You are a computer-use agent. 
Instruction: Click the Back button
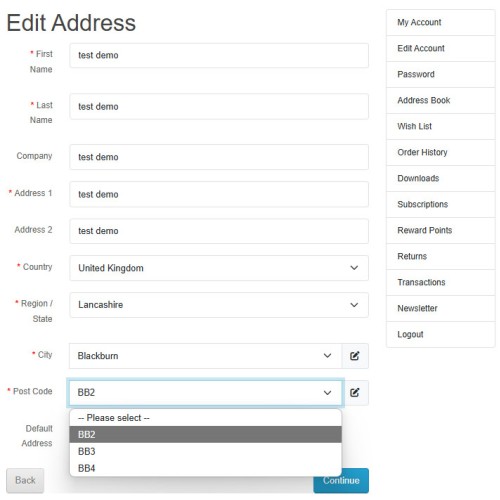(25, 480)
